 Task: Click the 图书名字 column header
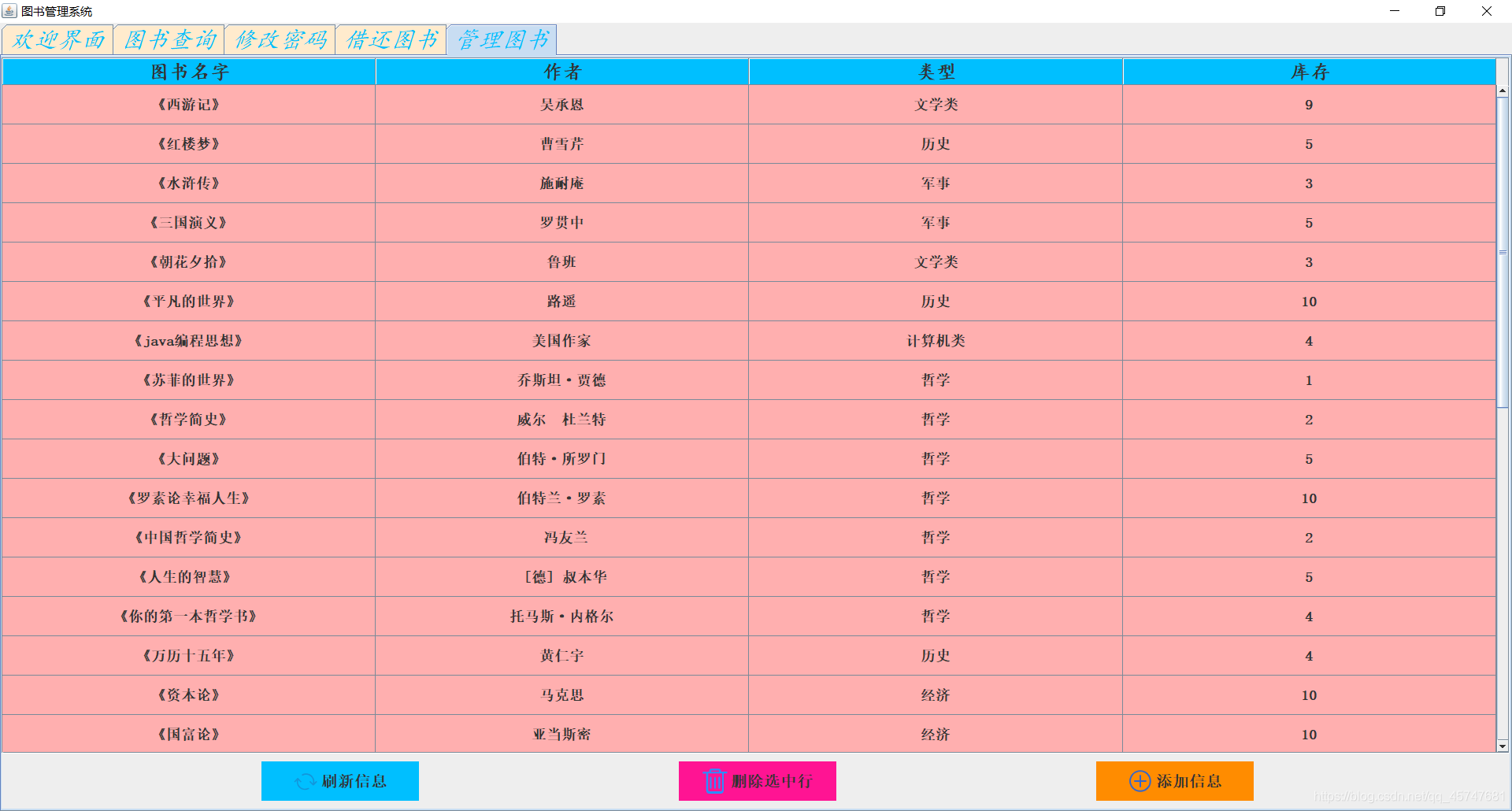point(189,72)
